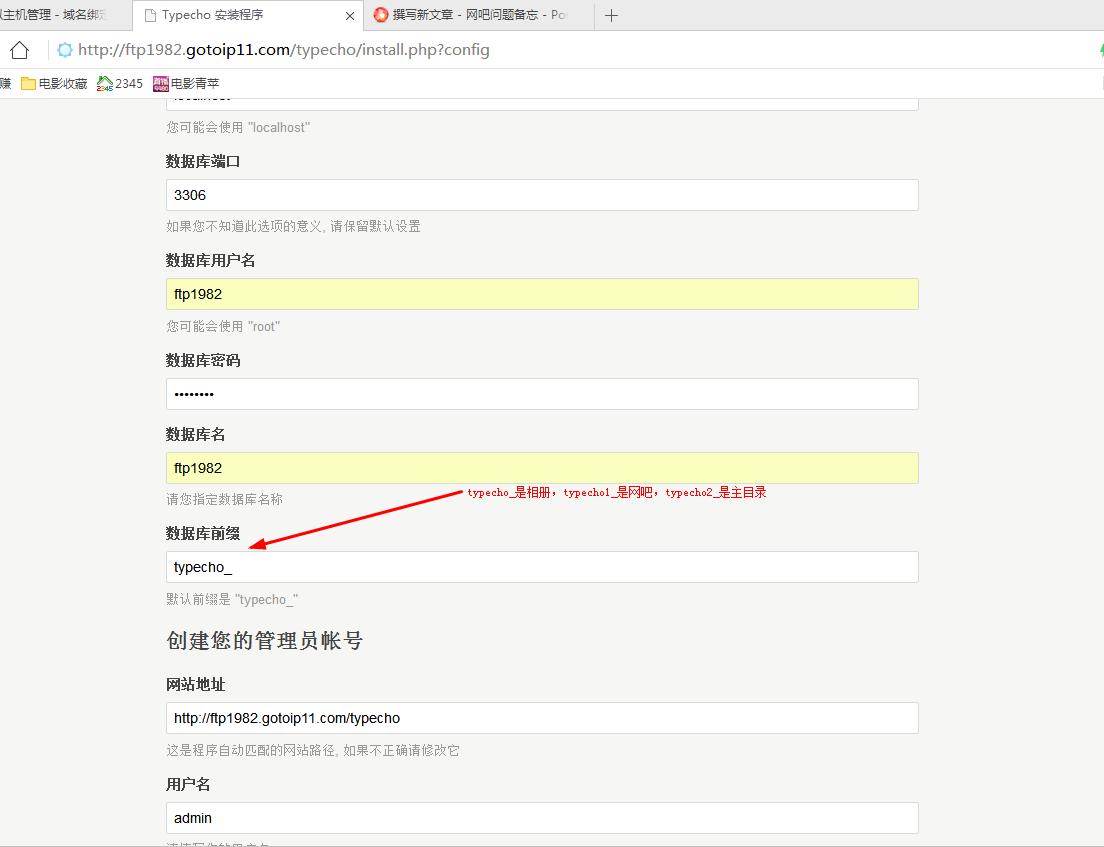Edit the 数据库名 field

pyautogui.click(x=542, y=468)
